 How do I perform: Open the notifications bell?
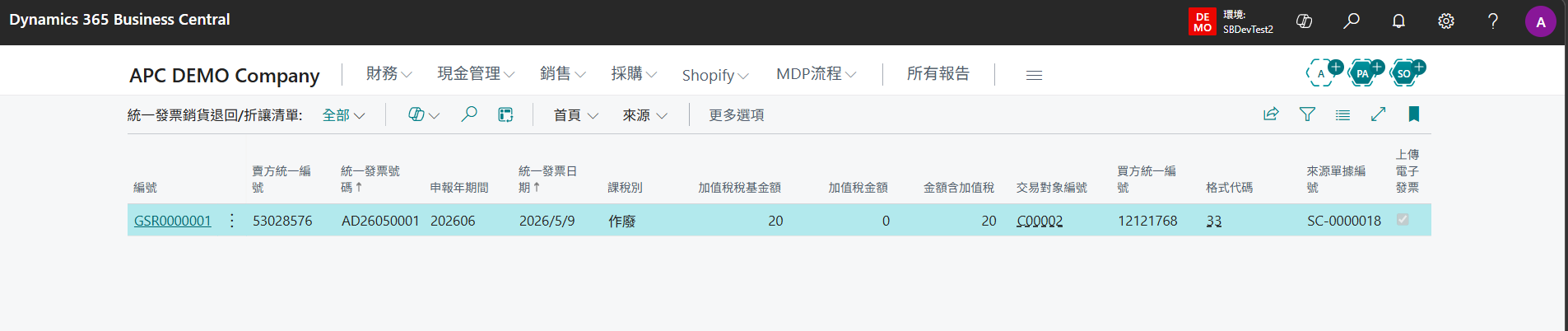(x=1398, y=21)
